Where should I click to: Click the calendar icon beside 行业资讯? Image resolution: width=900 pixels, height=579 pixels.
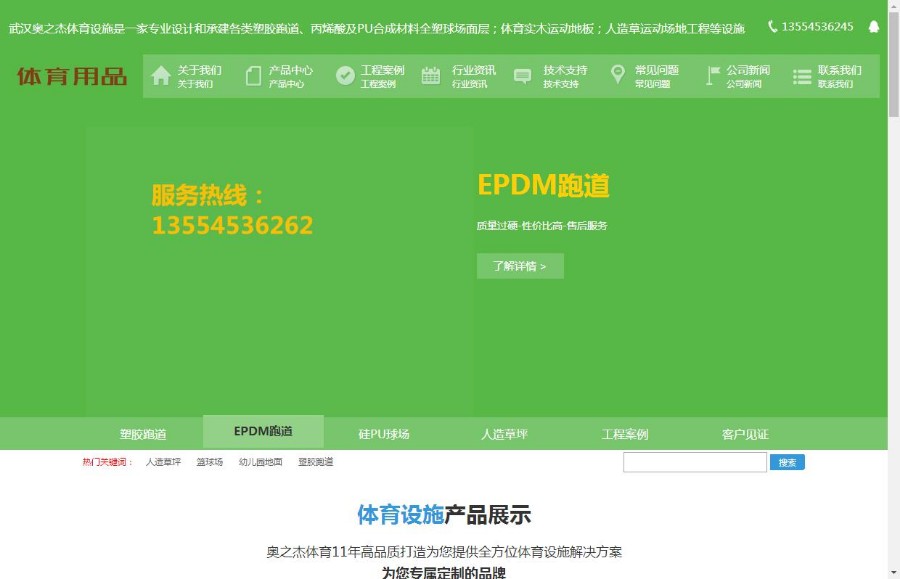(x=430, y=76)
